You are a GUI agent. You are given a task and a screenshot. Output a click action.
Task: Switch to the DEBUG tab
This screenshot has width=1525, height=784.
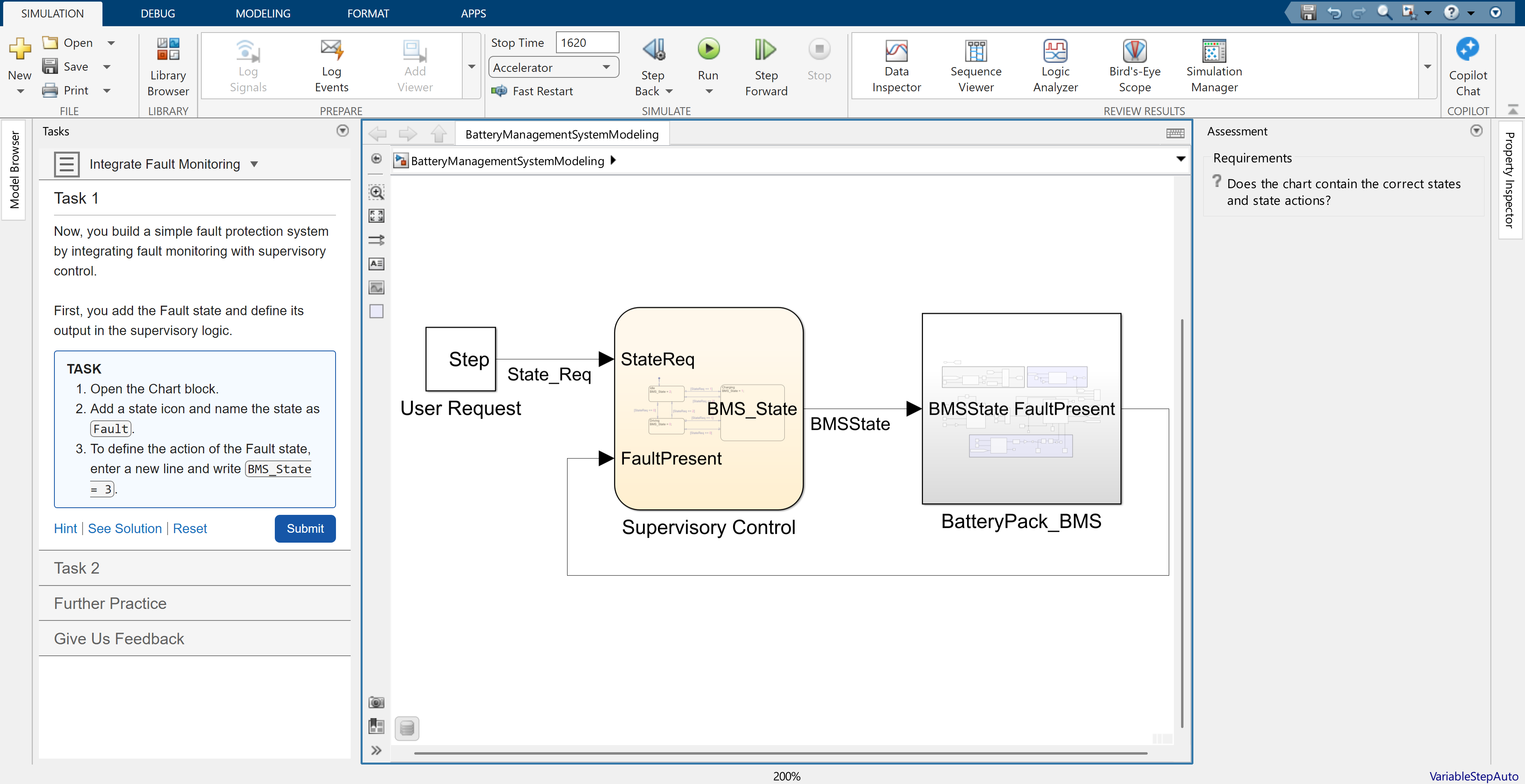click(x=157, y=13)
